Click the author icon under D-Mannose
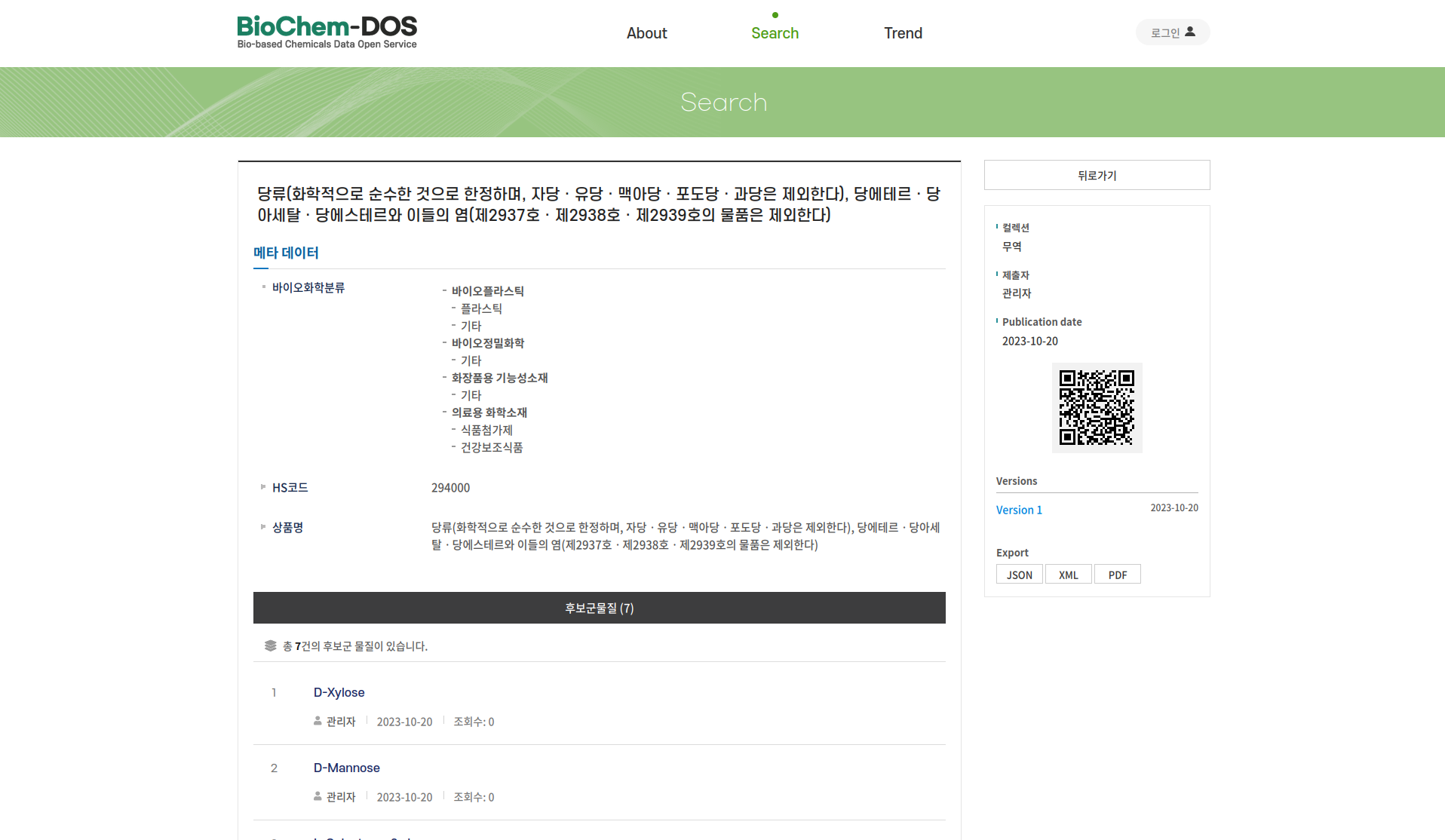Screen dimensions: 1445x840 tap(318, 797)
